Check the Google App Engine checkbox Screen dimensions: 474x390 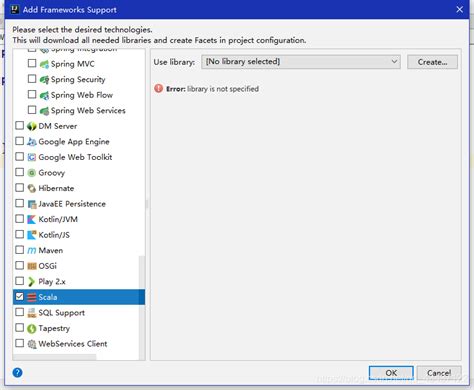[x=20, y=141]
